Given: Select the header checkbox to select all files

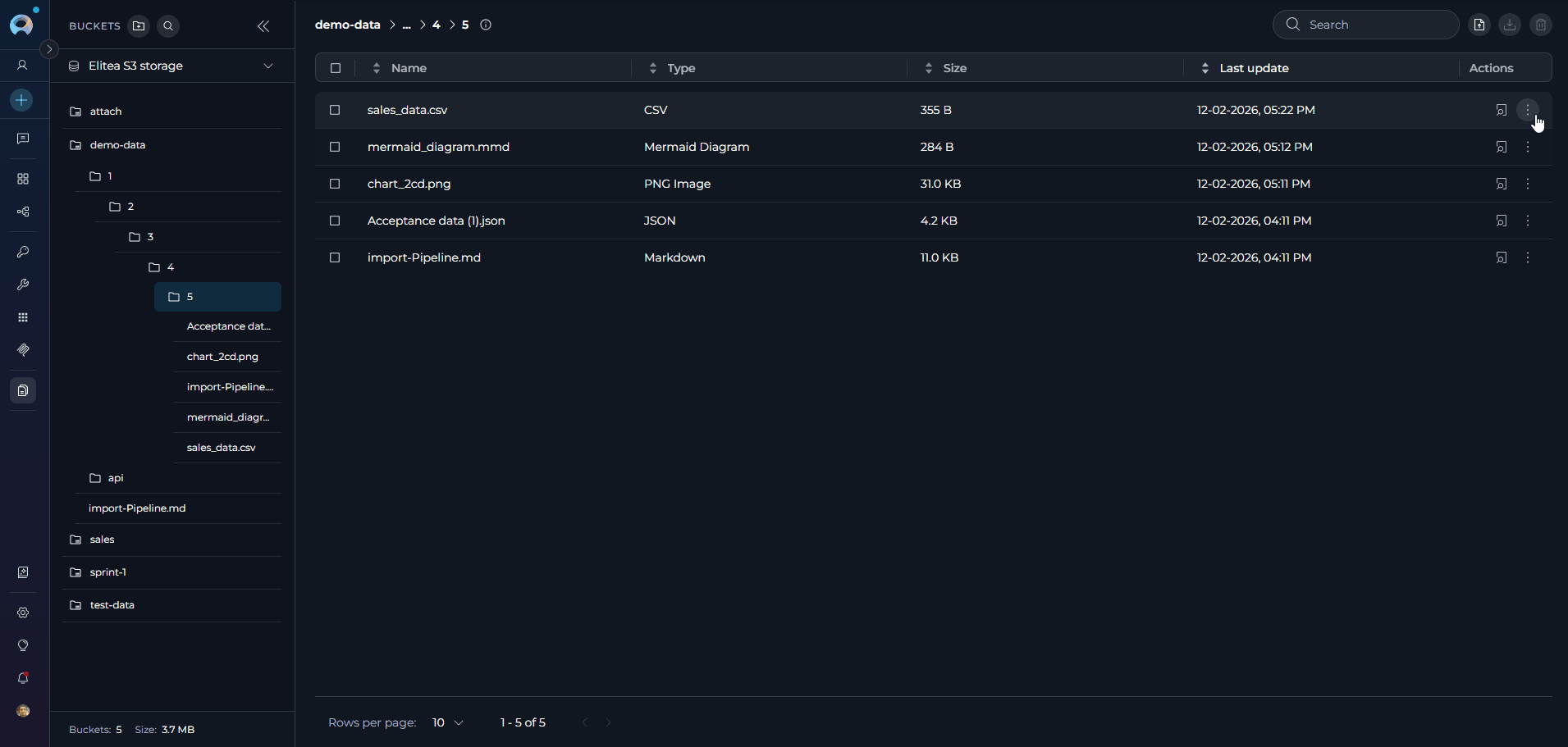Looking at the screenshot, I should 335,68.
